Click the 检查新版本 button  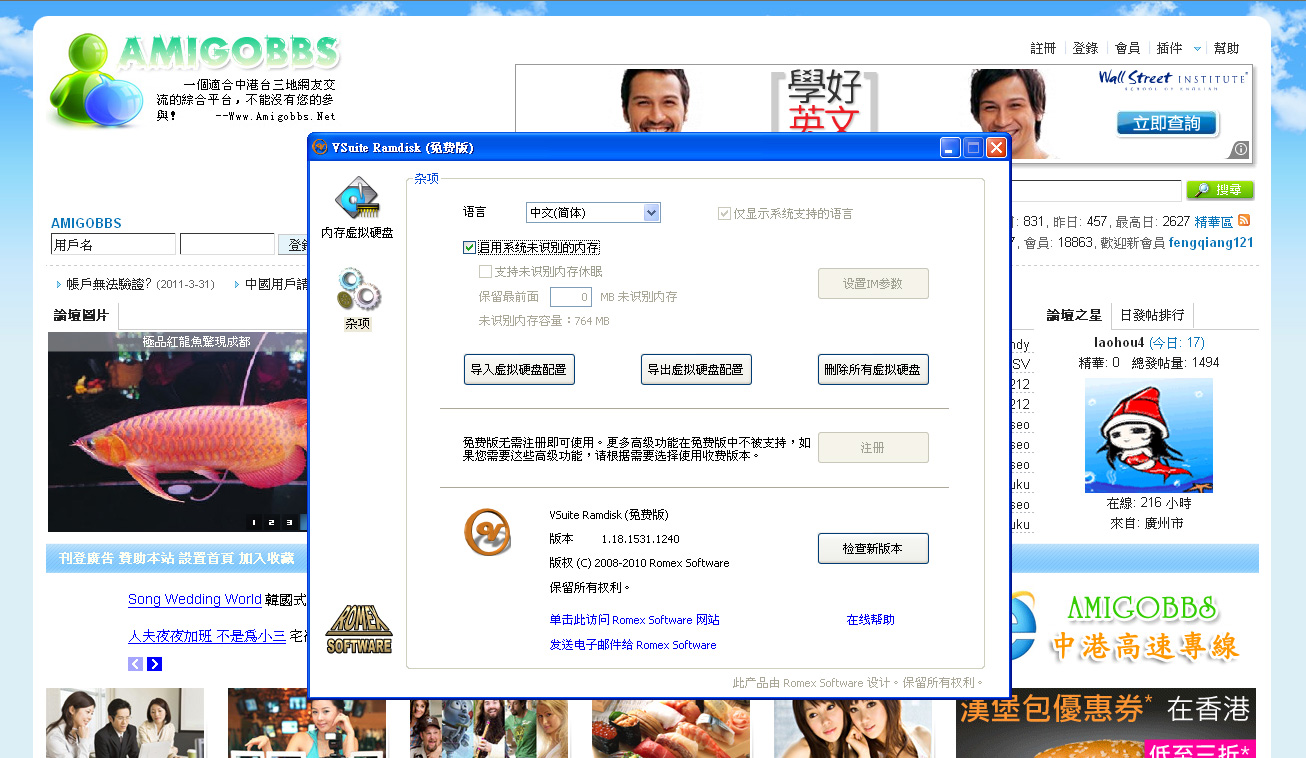pos(872,548)
